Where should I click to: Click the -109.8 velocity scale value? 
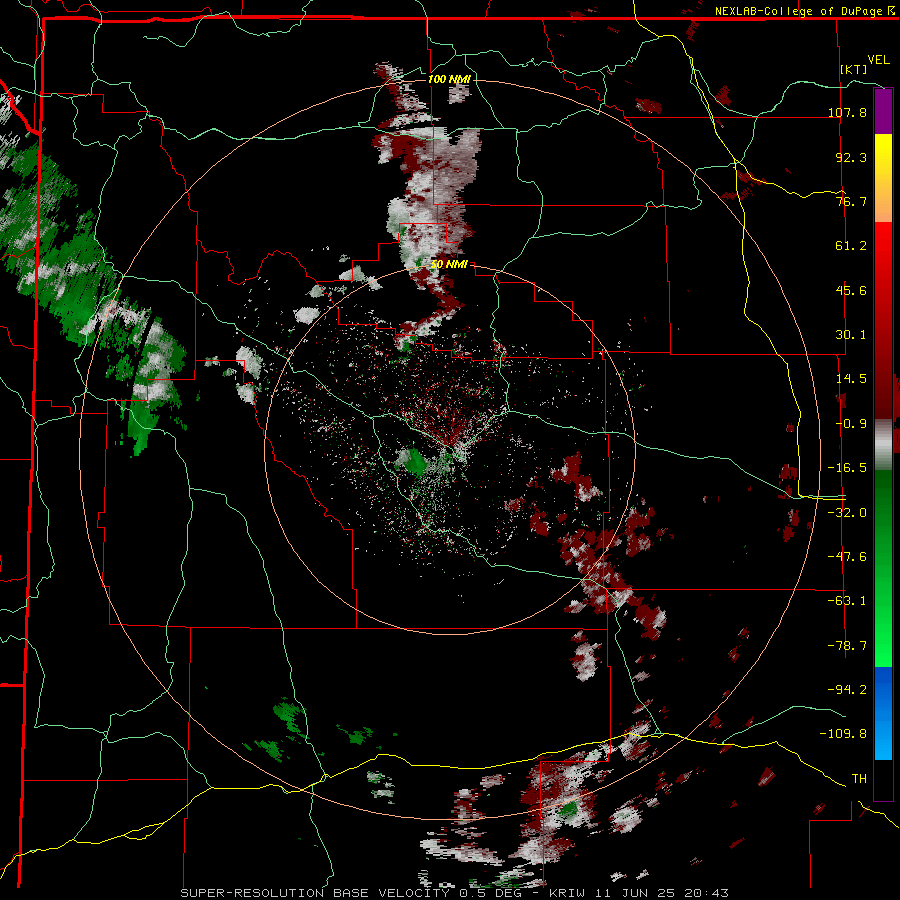pos(843,734)
